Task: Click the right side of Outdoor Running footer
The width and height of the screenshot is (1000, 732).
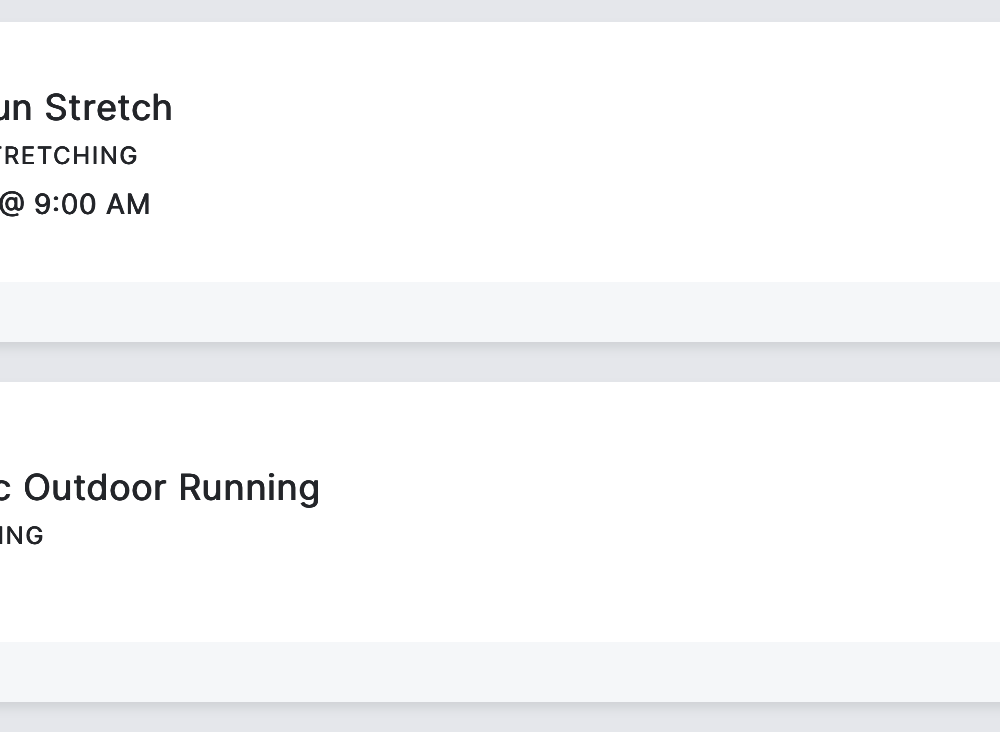Action: click(900, 672)
